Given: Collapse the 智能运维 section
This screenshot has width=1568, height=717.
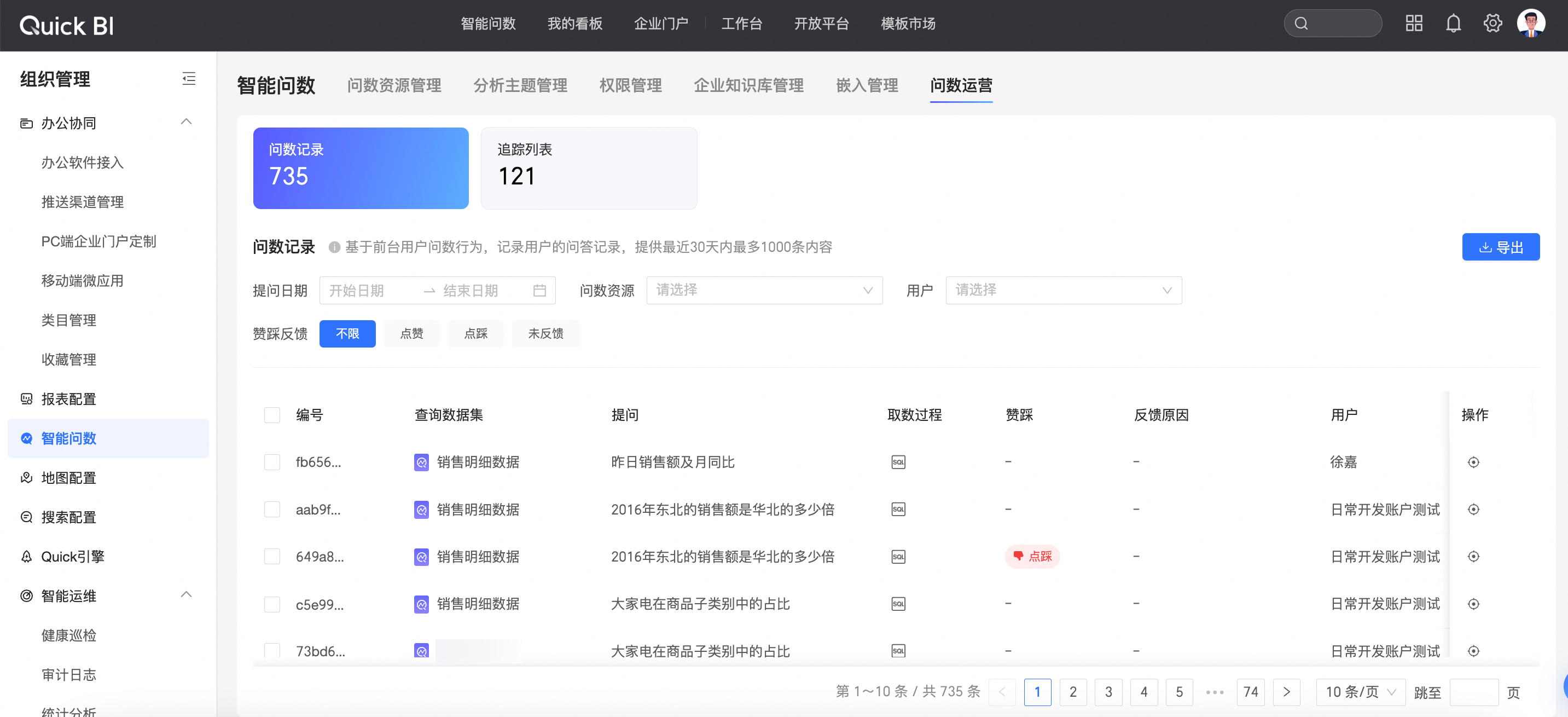Looking at the screenshot, I should [186, 595].
